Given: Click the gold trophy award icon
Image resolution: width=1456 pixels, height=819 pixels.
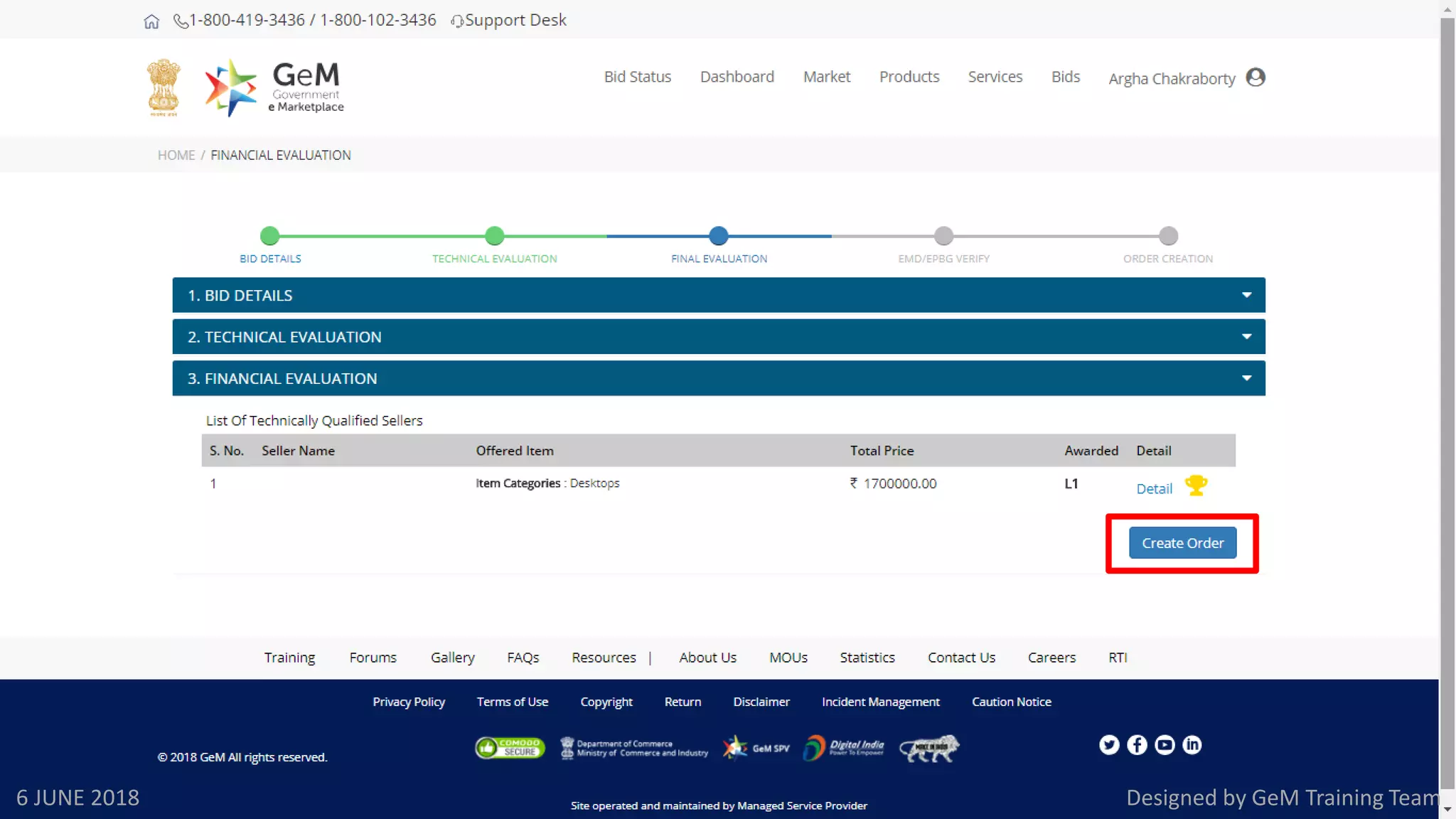Looking at the screenshot, I should (1196, 486).
